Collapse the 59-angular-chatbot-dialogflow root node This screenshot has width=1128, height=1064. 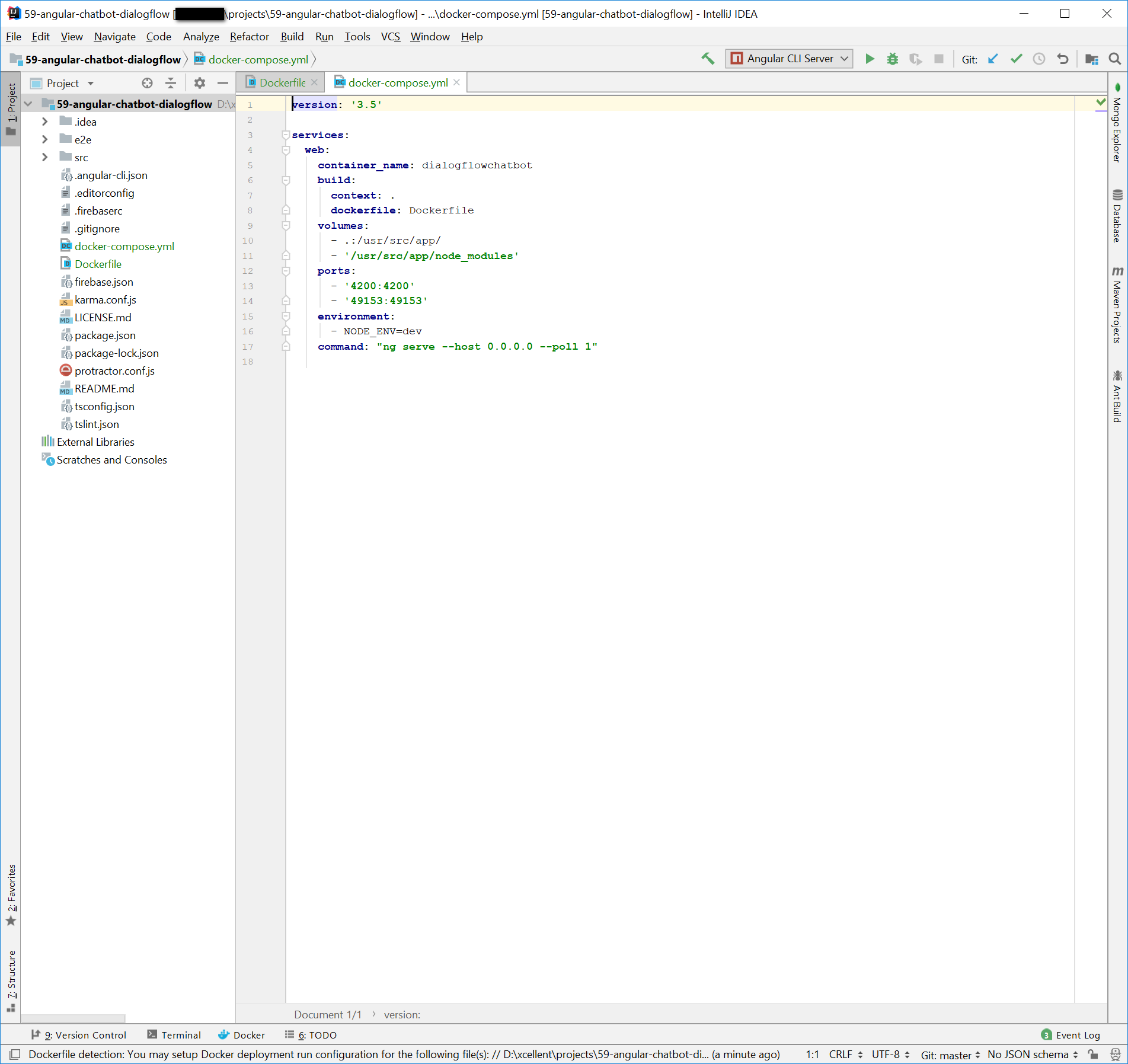click(x=28, y=104)
